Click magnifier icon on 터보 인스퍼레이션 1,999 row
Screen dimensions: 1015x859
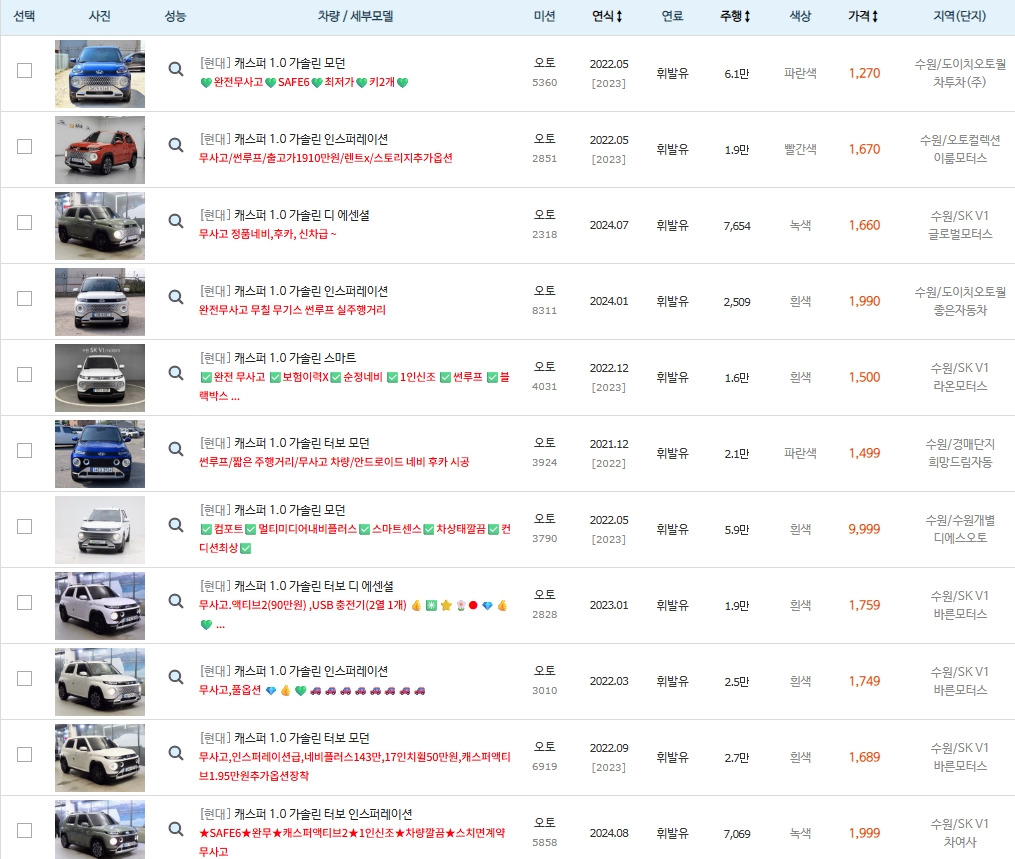click(x=175, y=829)
